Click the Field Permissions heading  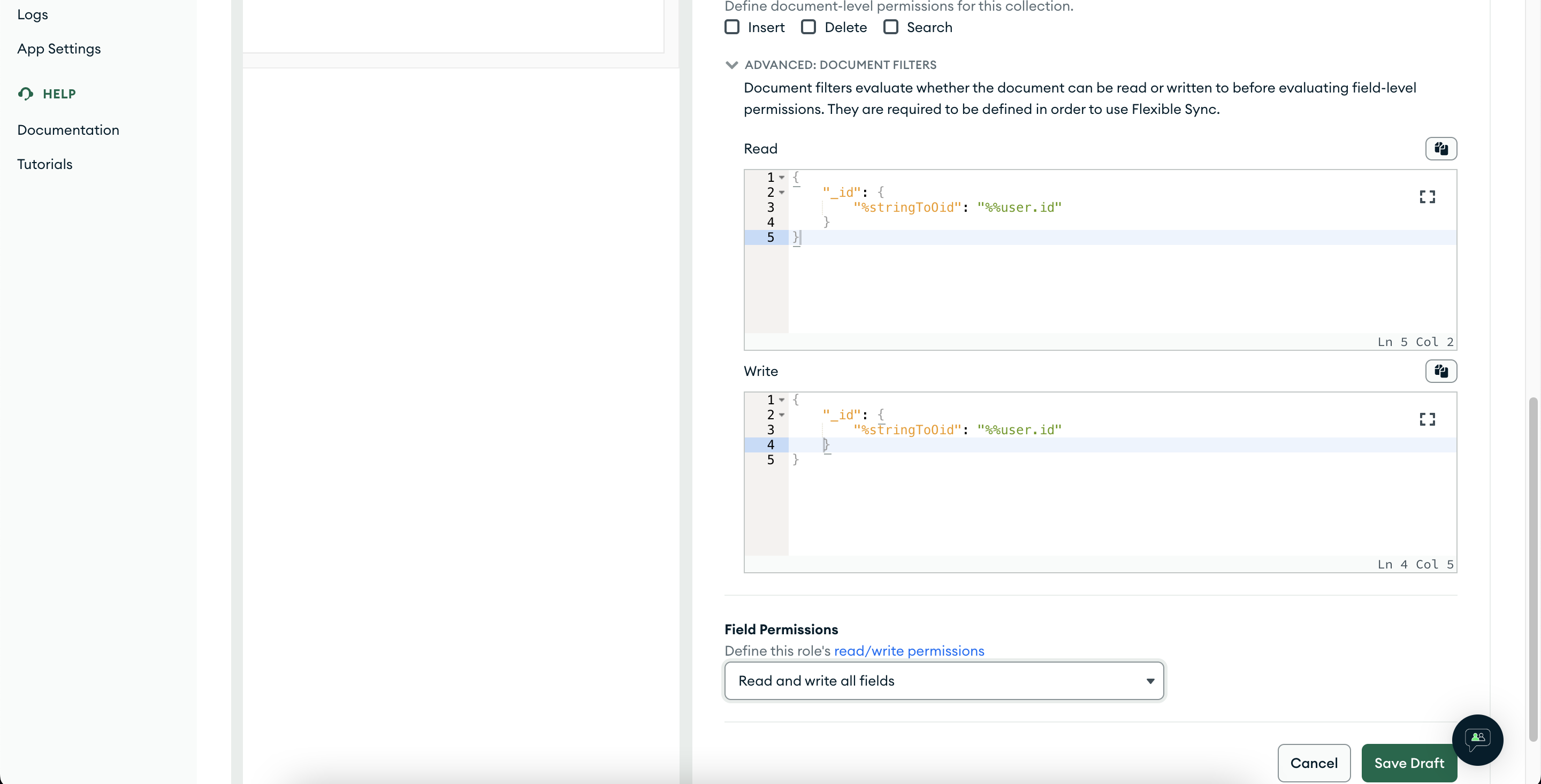point(781,629)
